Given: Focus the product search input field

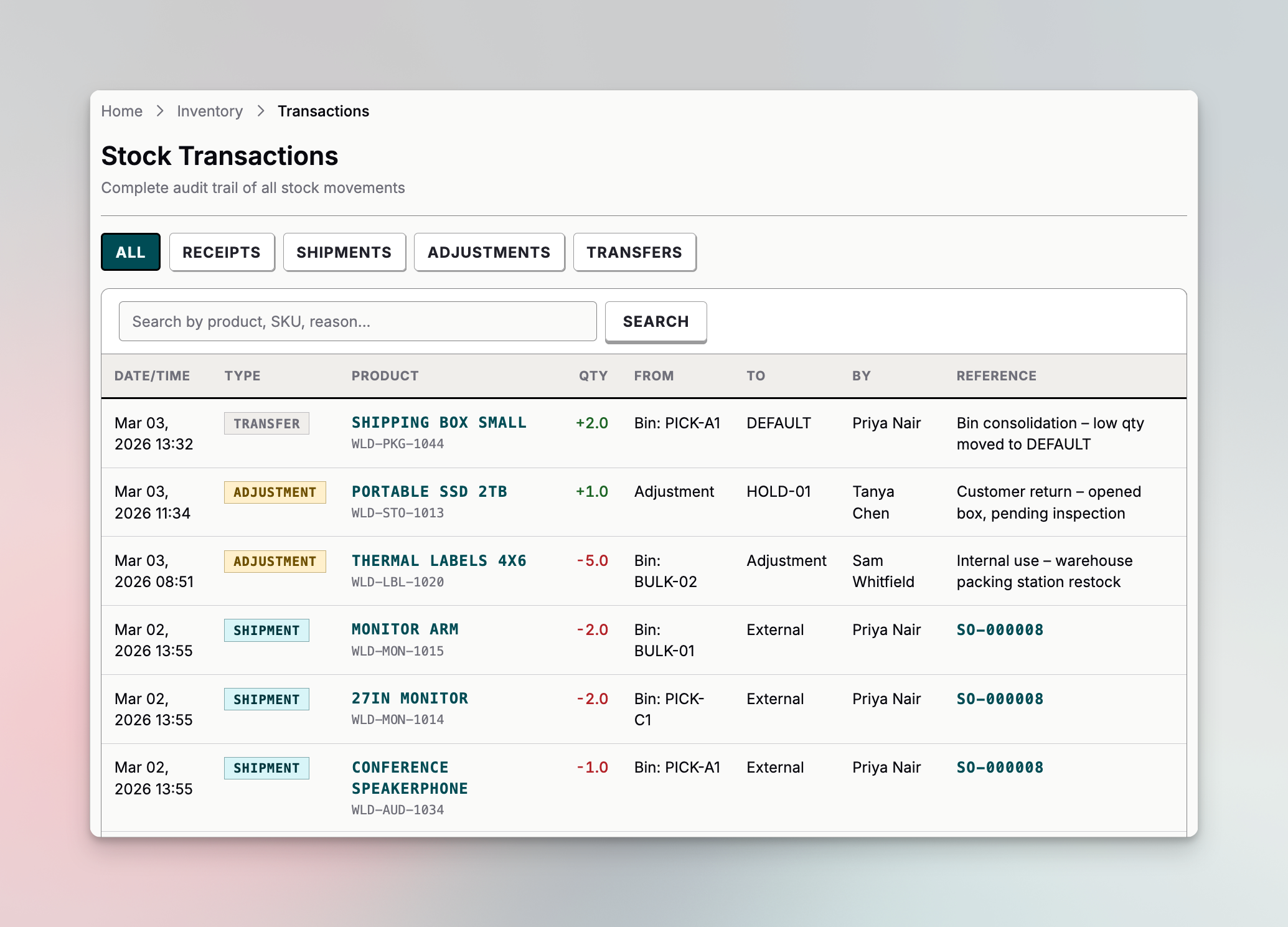Looking at the screenshot, I should pyautogui.click(x=357, y=321).
